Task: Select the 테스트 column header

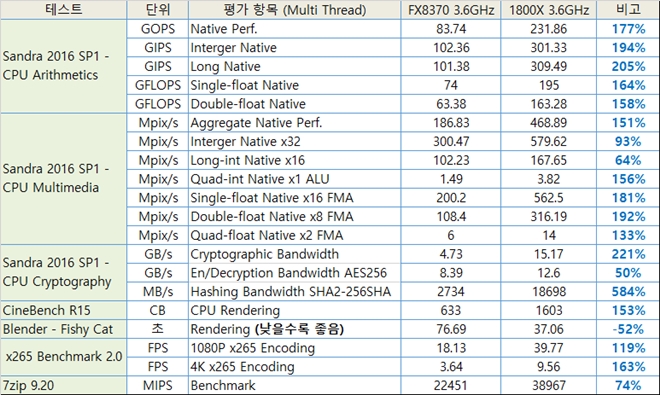Action: (64, 9)
